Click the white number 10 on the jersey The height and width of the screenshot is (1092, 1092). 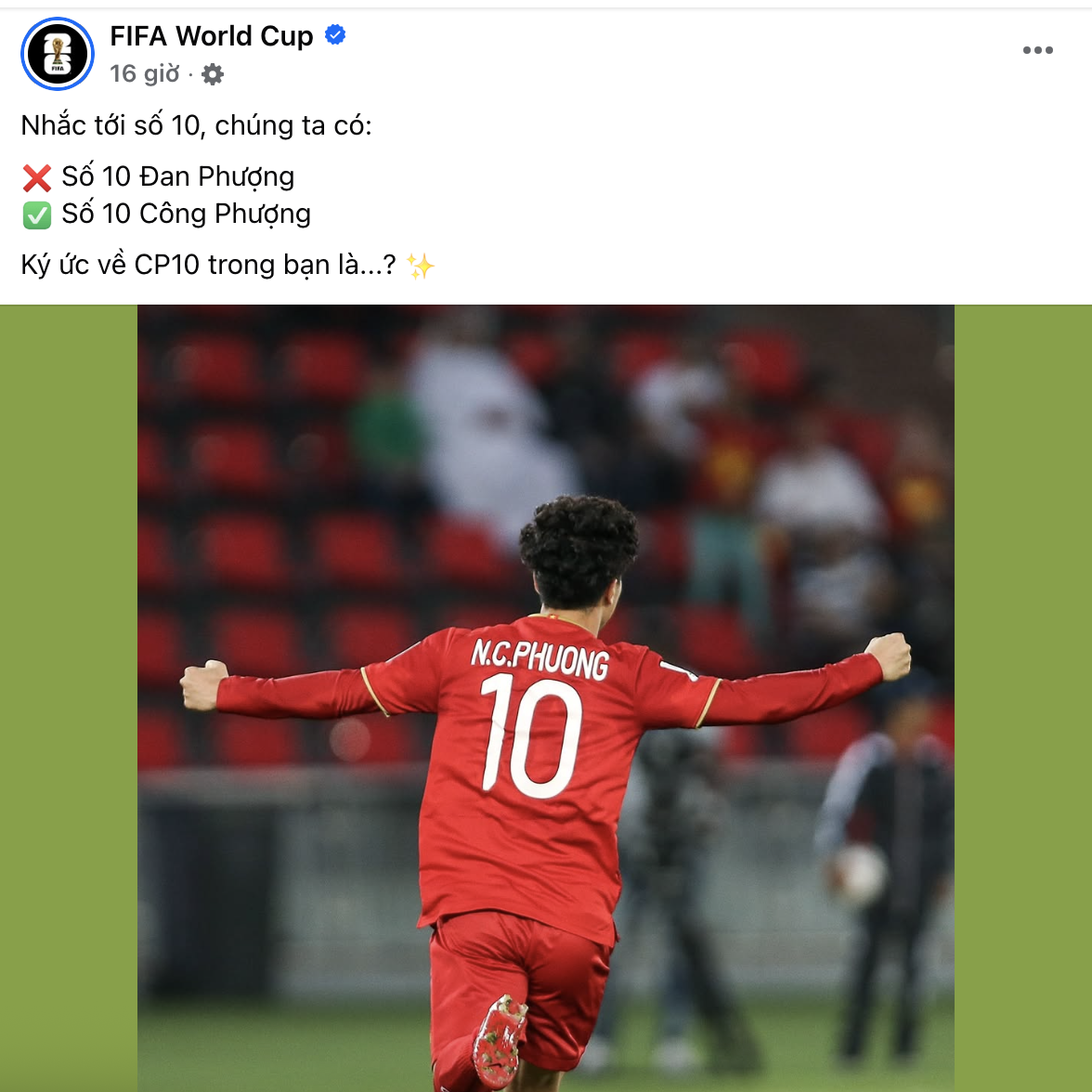tap(531, 737)
